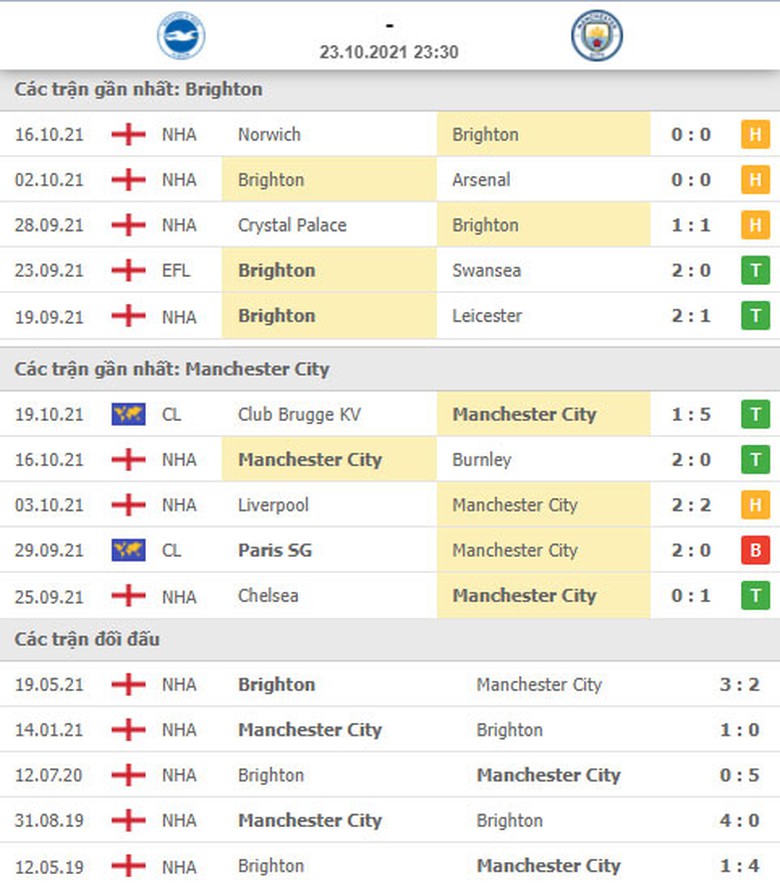Click the orange H badge for Liverpool match
This screenshot has width=780, height=885.
point(755,505)
